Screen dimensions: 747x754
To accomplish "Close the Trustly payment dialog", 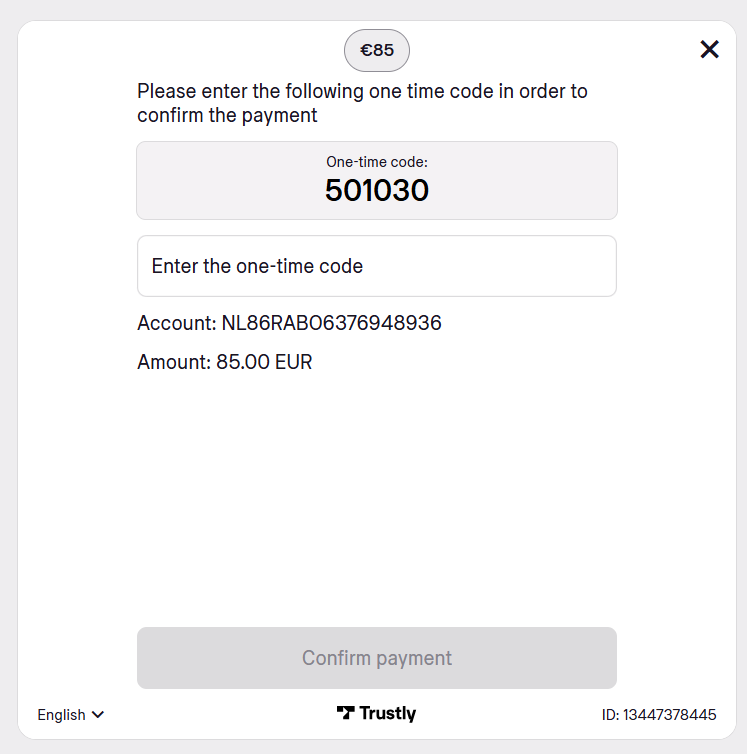I will tap(709, 50).
